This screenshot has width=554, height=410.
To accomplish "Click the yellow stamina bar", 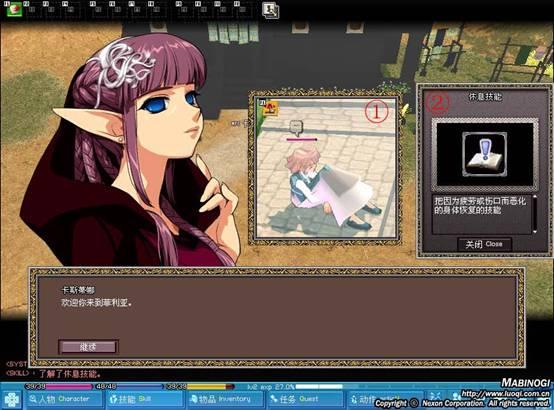I will (200, 386).
